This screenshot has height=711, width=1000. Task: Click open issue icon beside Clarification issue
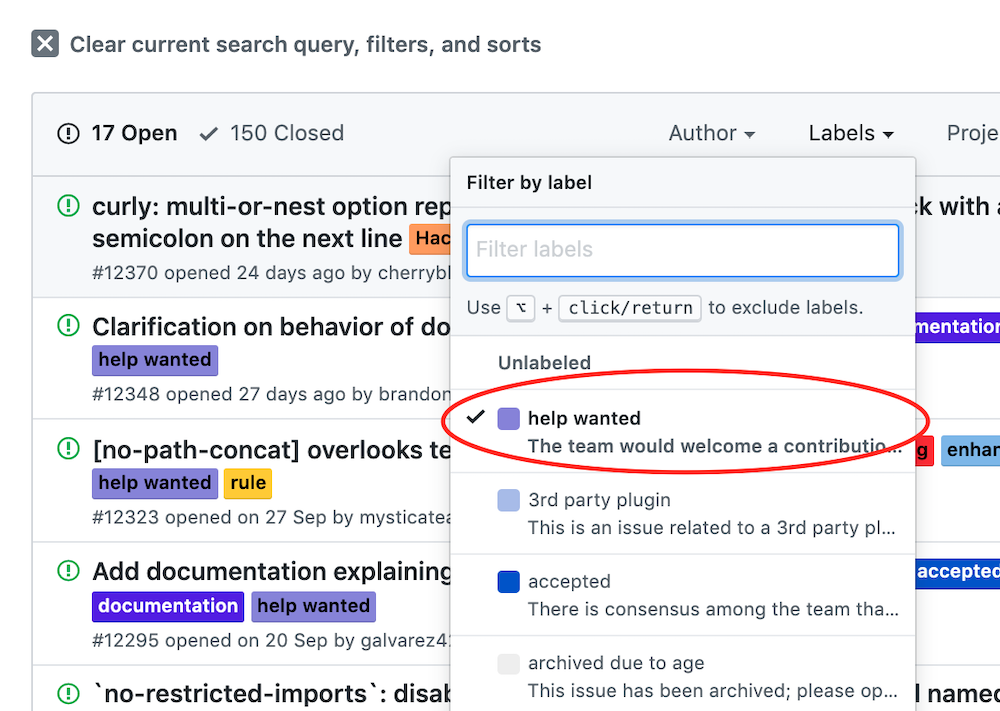pyautogui.click(x=68, y=325)
